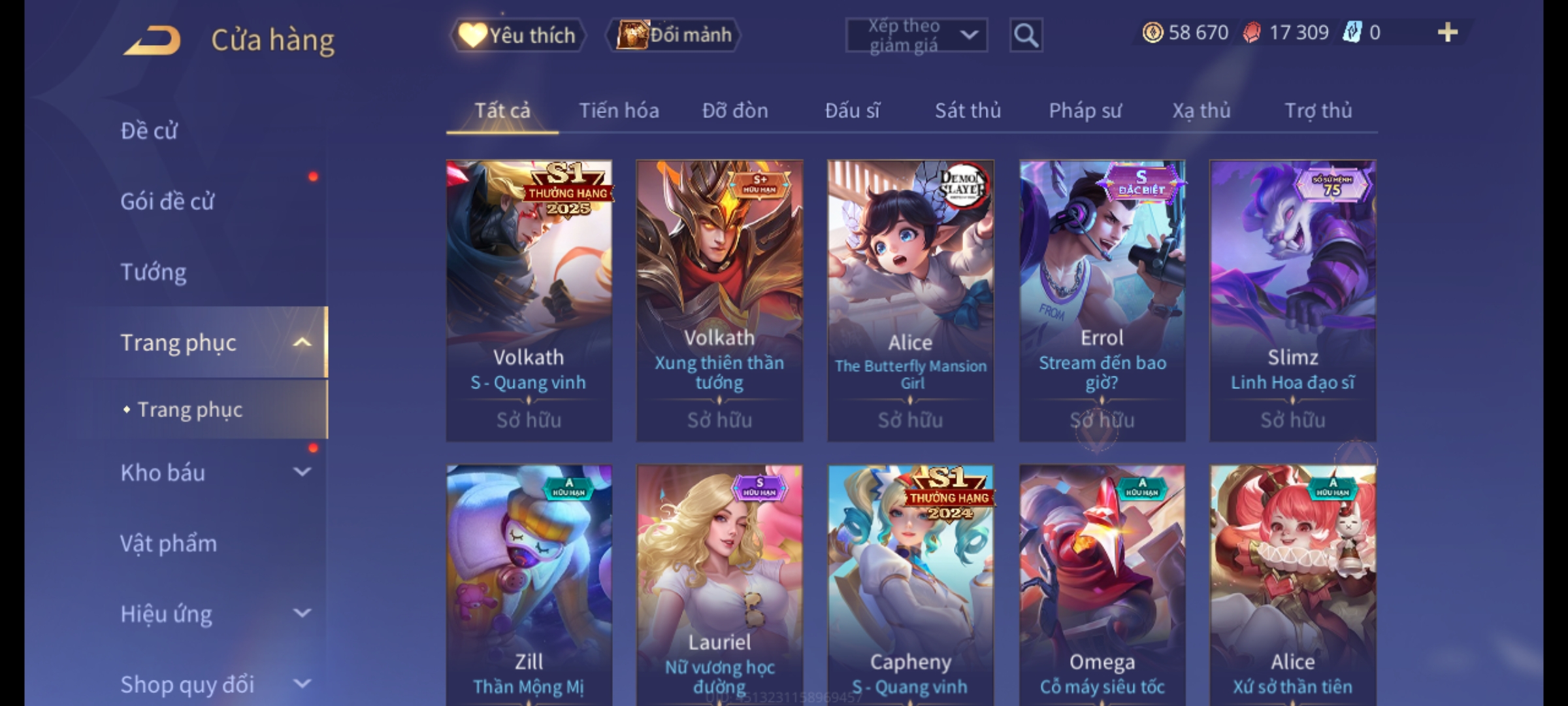Select Volkath Xung thiên thần tướng skin
This screenshot has height=706, width=1568.
(x=719, y=301)
